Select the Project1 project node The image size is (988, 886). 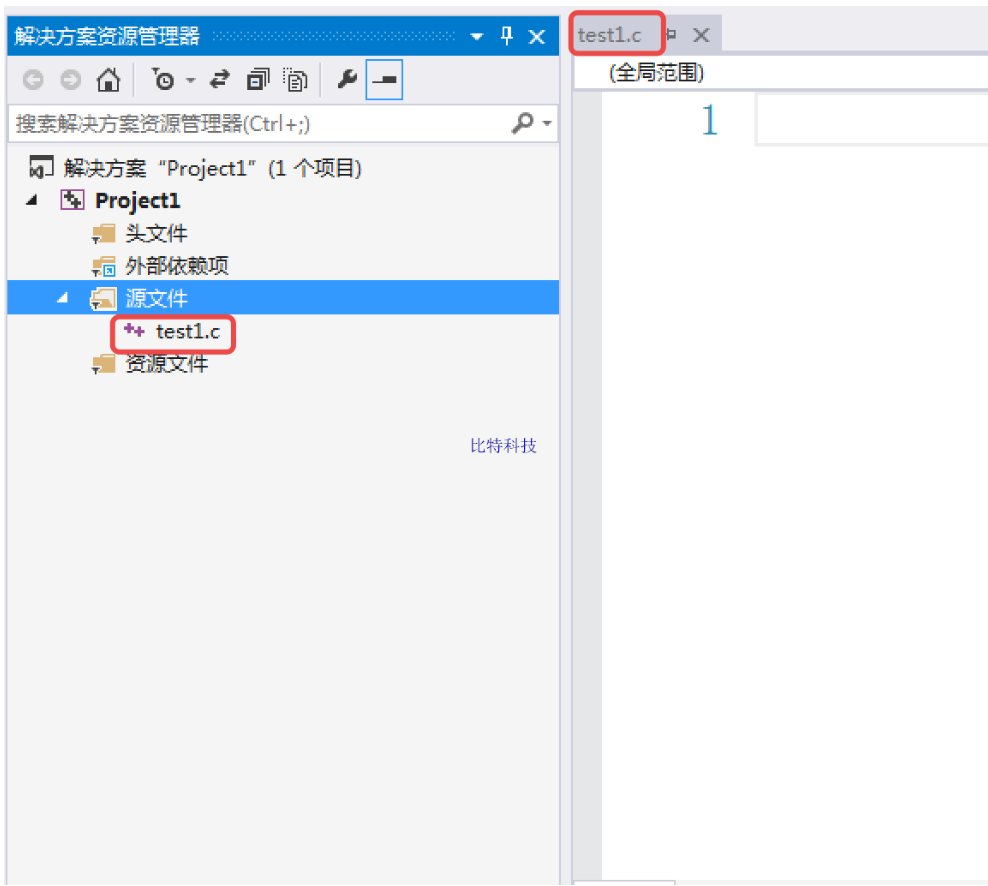pyautogui.click(x=137, y=200)
